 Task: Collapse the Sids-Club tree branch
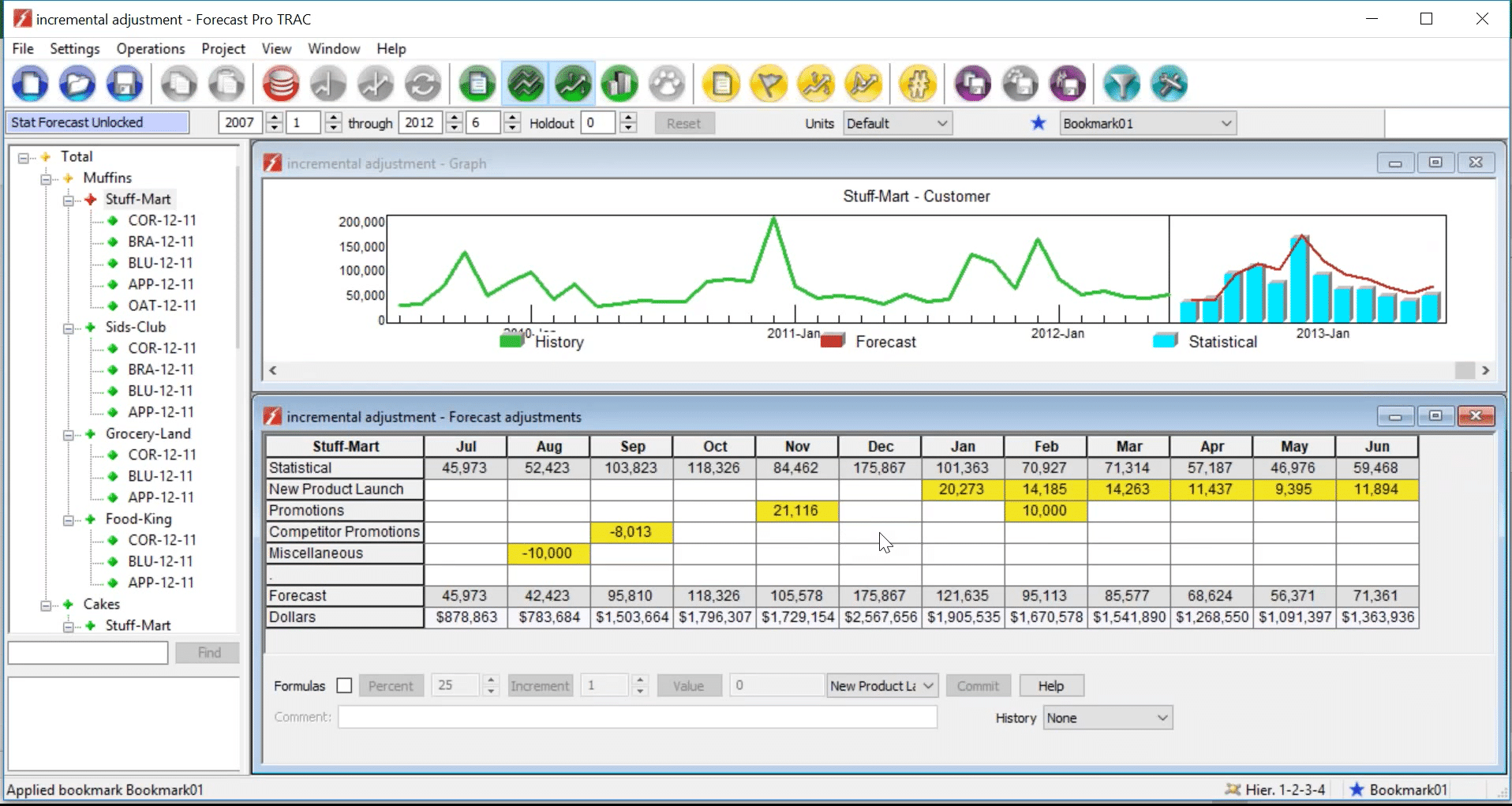(x=69, y=328)
